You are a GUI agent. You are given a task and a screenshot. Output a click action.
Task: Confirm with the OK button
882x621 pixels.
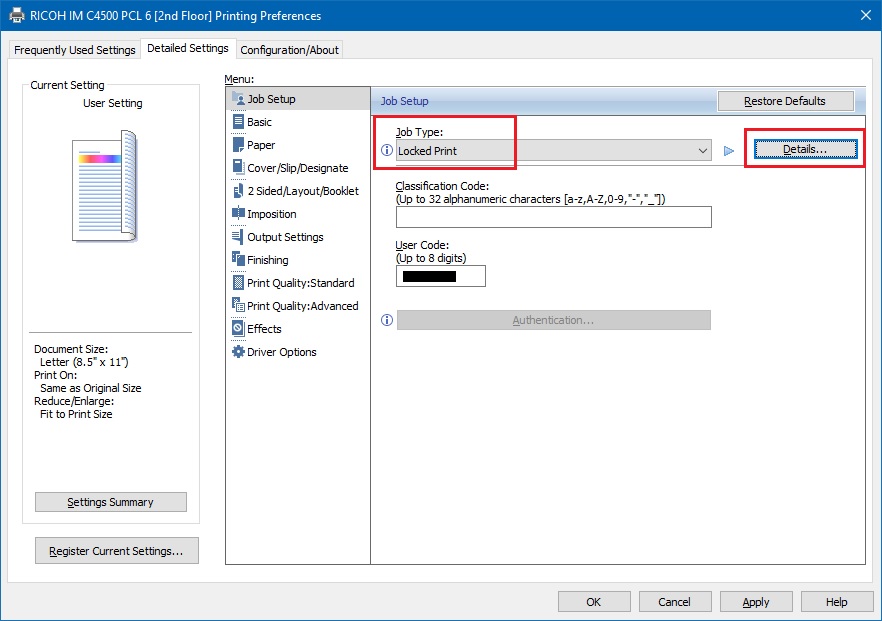(593, 601)
